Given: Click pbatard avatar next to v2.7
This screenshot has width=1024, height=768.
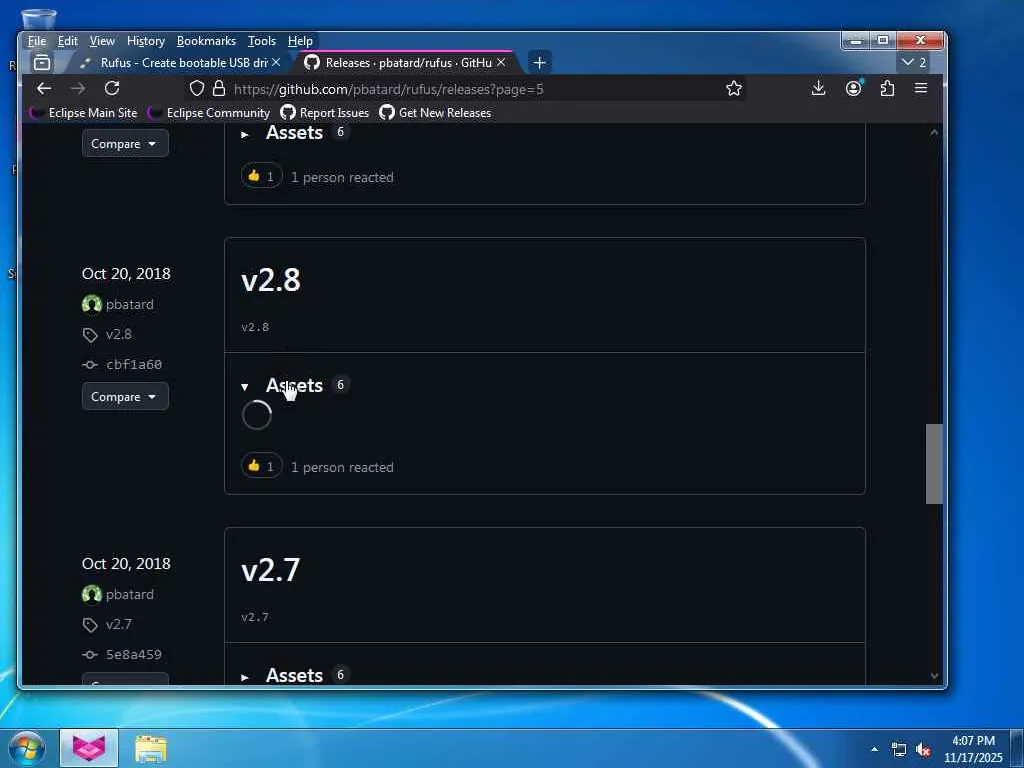Looking at the screenshot, I should coord(92,594).
